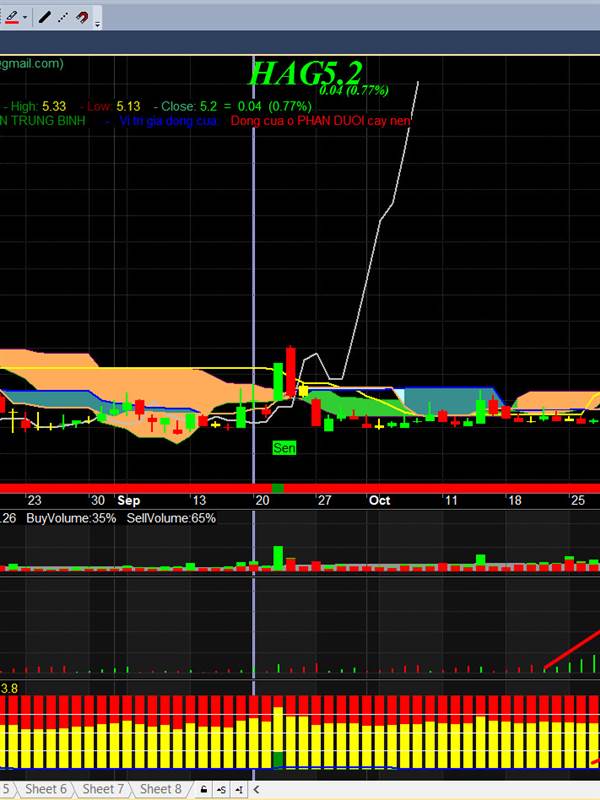
Task: Click the tallest green volume bar
Action: pos(278,557)
